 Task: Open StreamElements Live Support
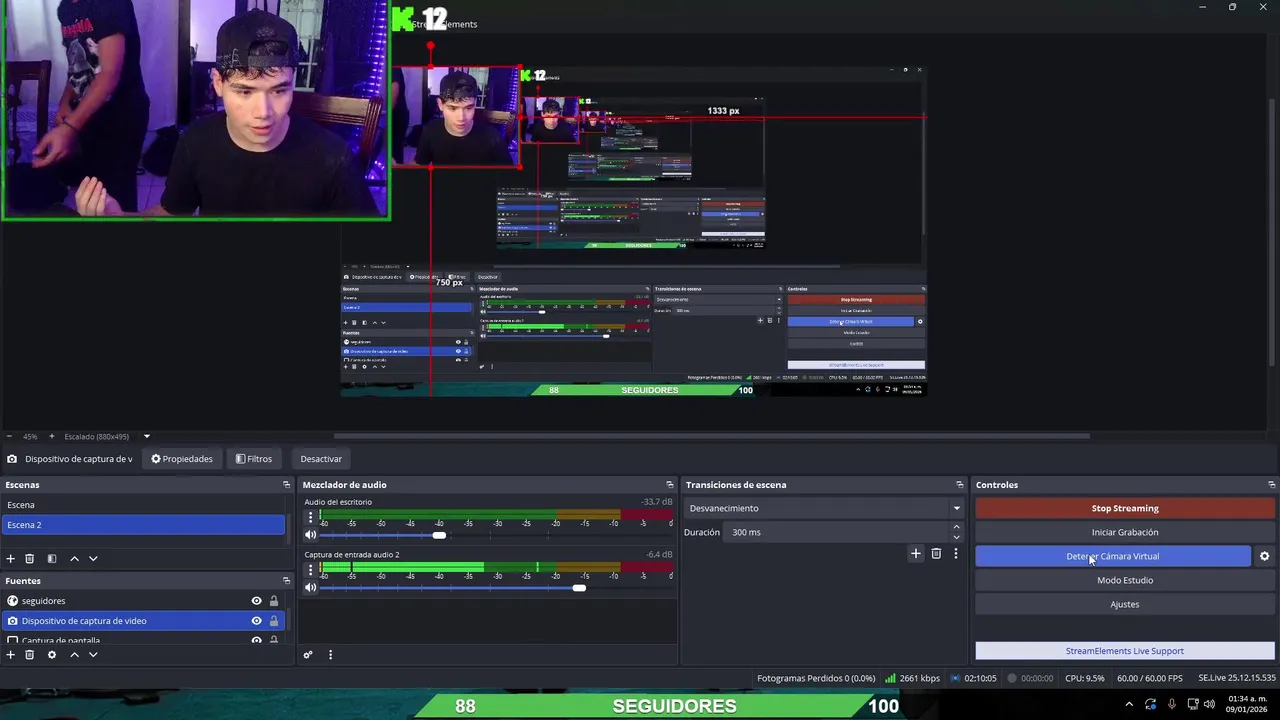(x=1125, y=651)
